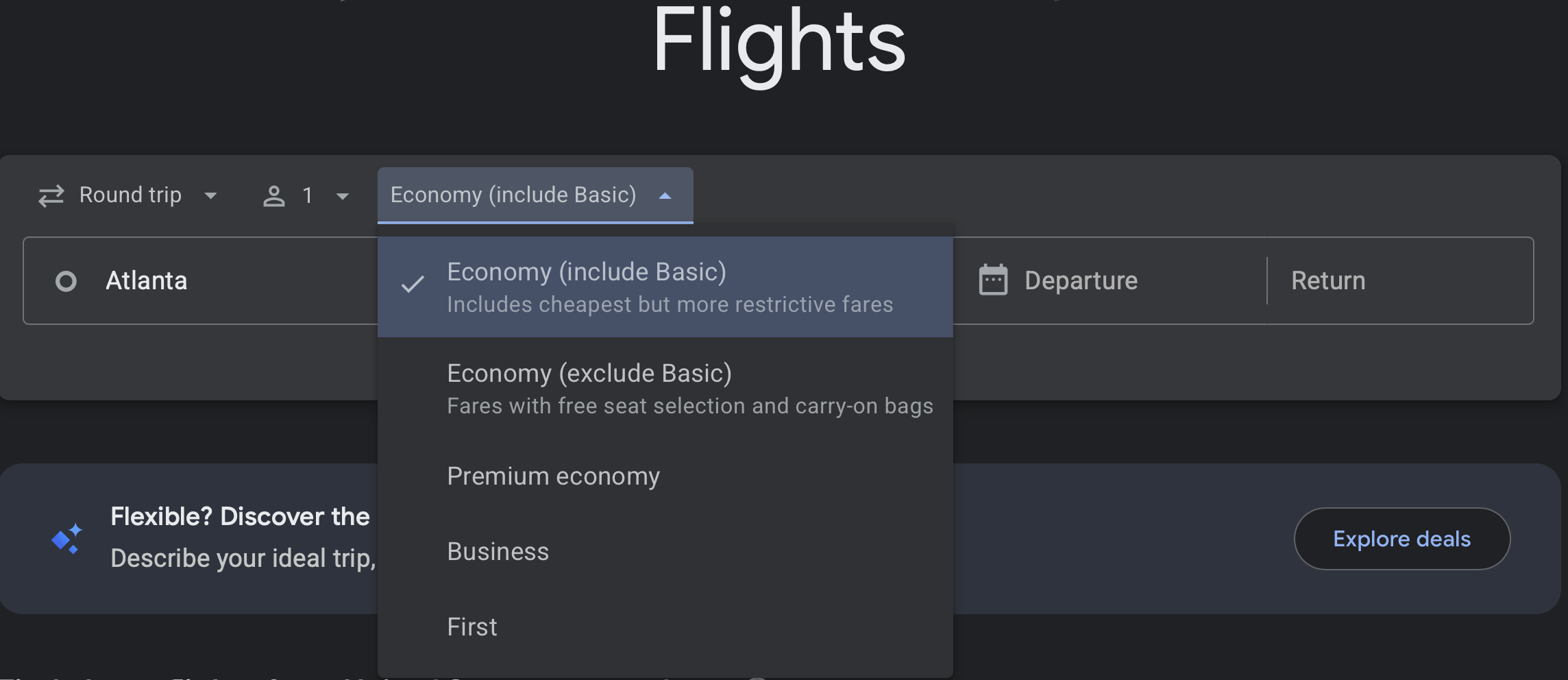Click the blue sparkle icon beside Flexible
Image resolution: width=1568 pixels, height=680 pixels.
[x=67, y=539]
